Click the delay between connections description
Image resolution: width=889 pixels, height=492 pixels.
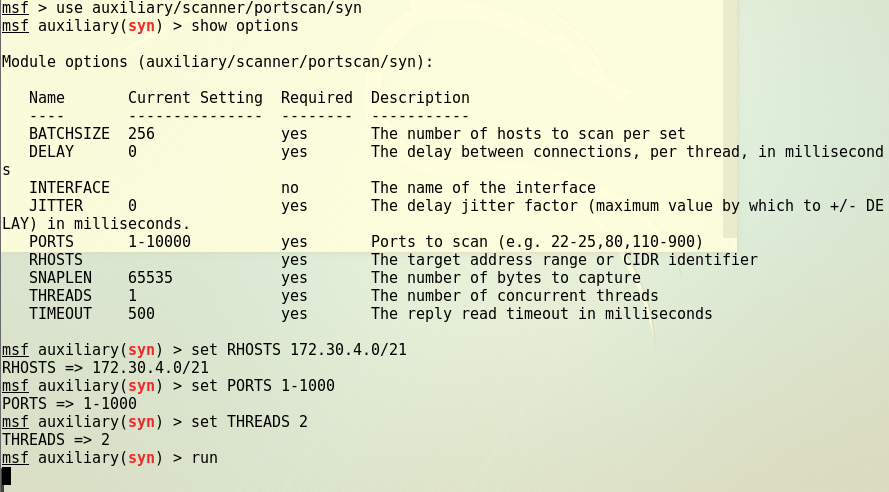627,152
